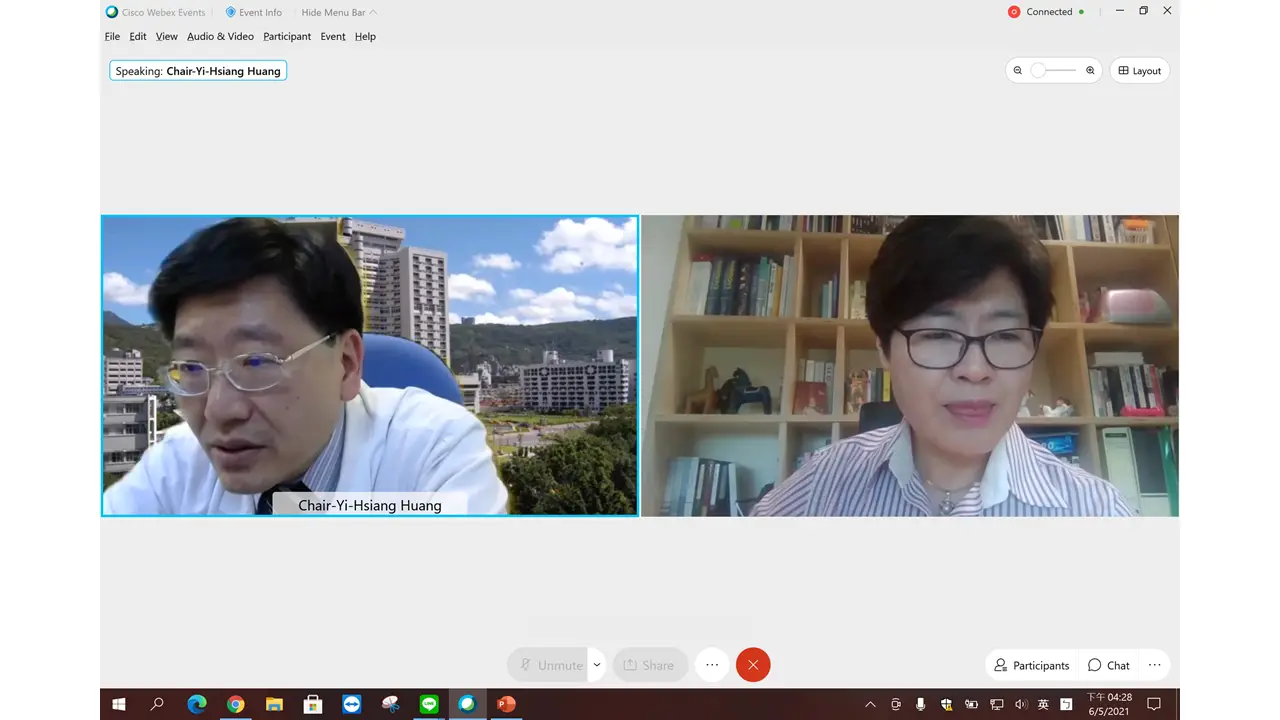Open the Layout options
This screenshot has width=1280, height=720.
click(x=1139, y=71)
